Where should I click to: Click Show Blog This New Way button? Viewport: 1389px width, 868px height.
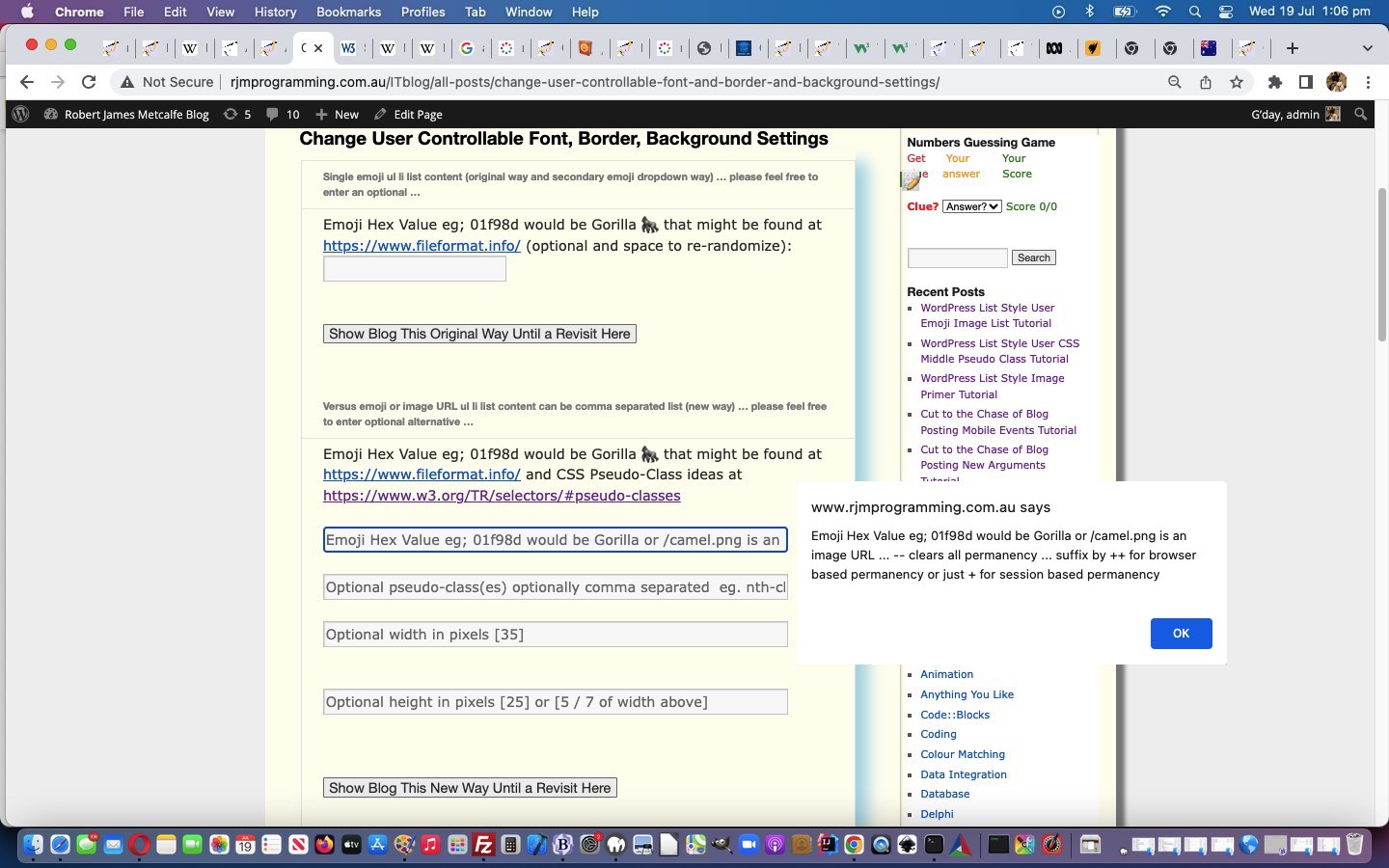[470, 788]
